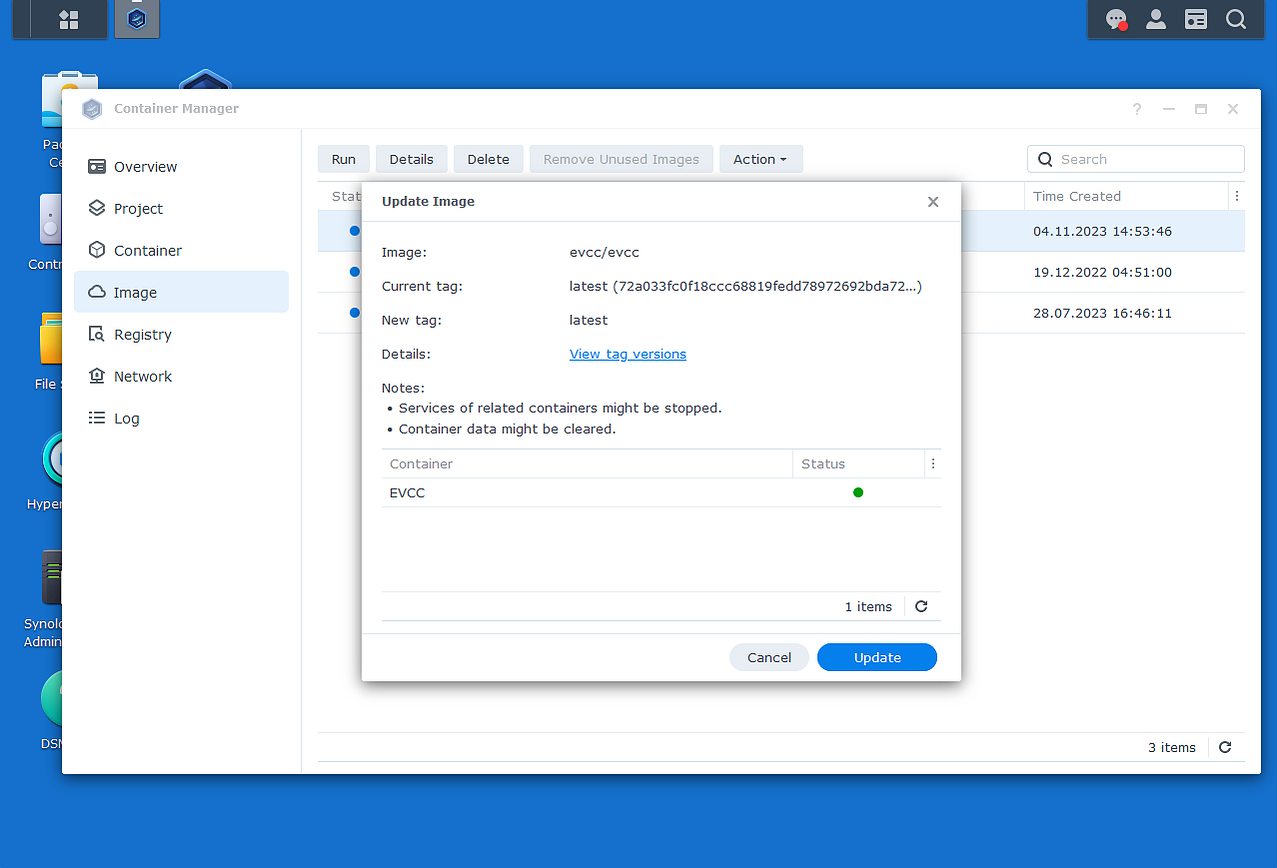Image resolution: width=1277 pixels, height=868 pixels.
Task: Click the Container column header
Action: [x=587, y=464]
